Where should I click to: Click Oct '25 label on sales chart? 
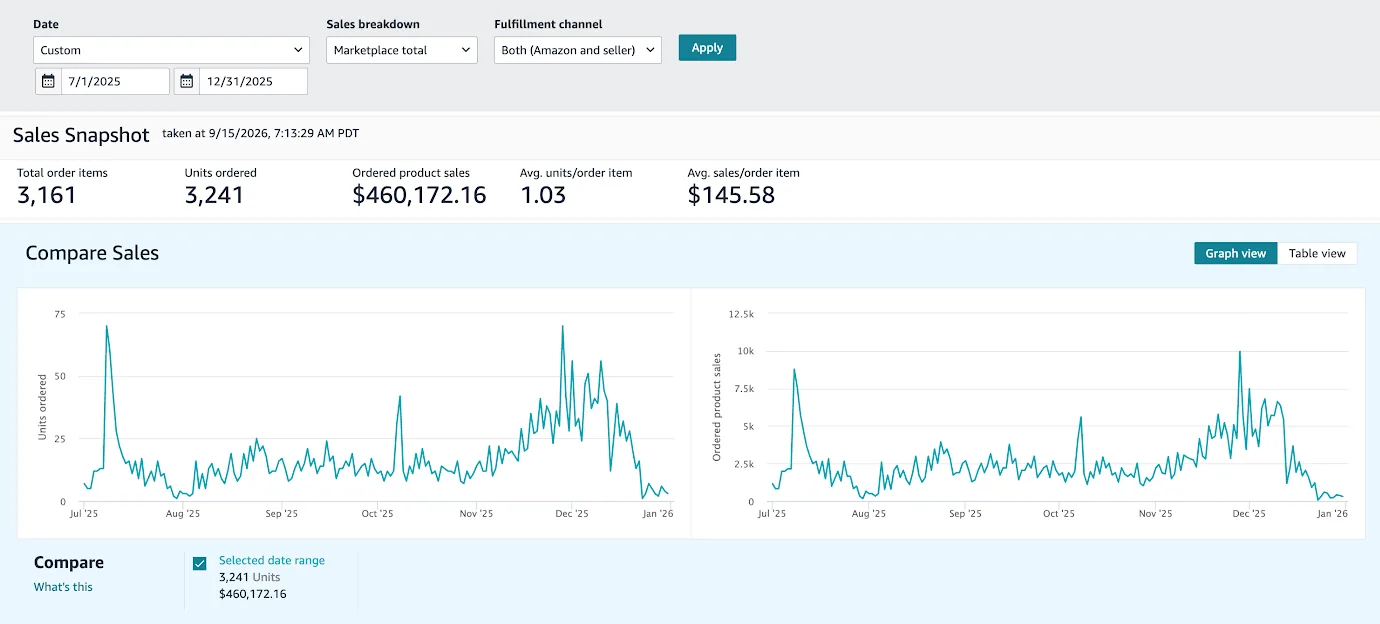1058,514
